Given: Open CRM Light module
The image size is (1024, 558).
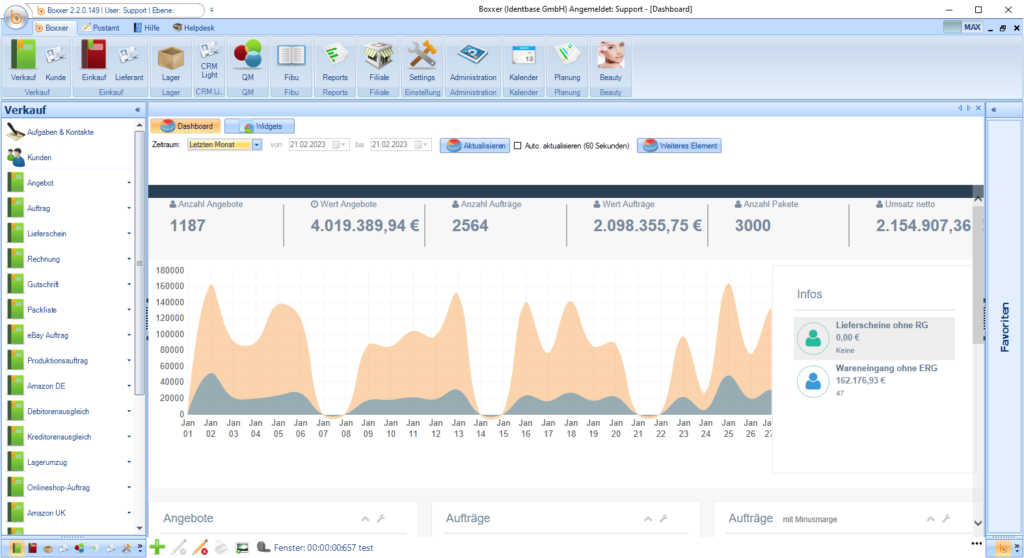Looking at the screenshot, I should coord(209,61).
